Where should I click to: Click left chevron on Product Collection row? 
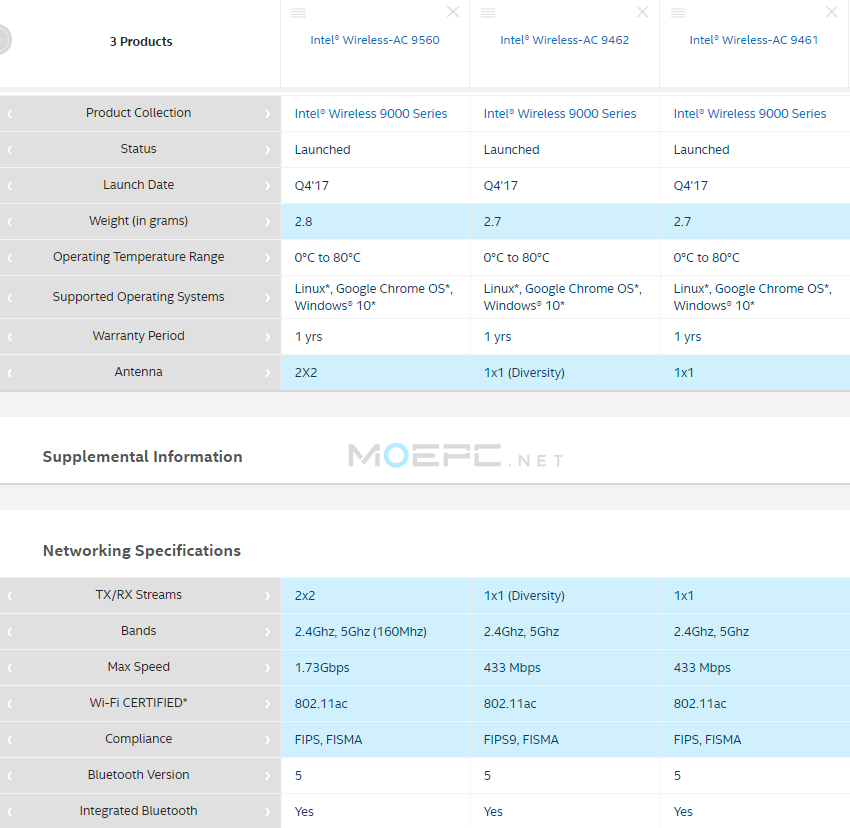pyautogui.click(x=10, y=113)
